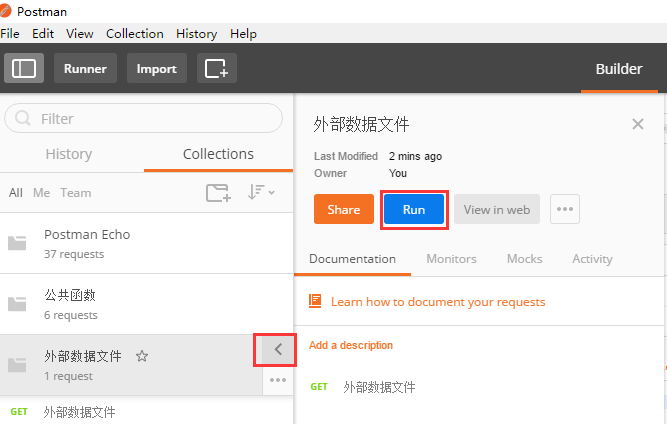Click the 6 requests label

click(71, 315)
